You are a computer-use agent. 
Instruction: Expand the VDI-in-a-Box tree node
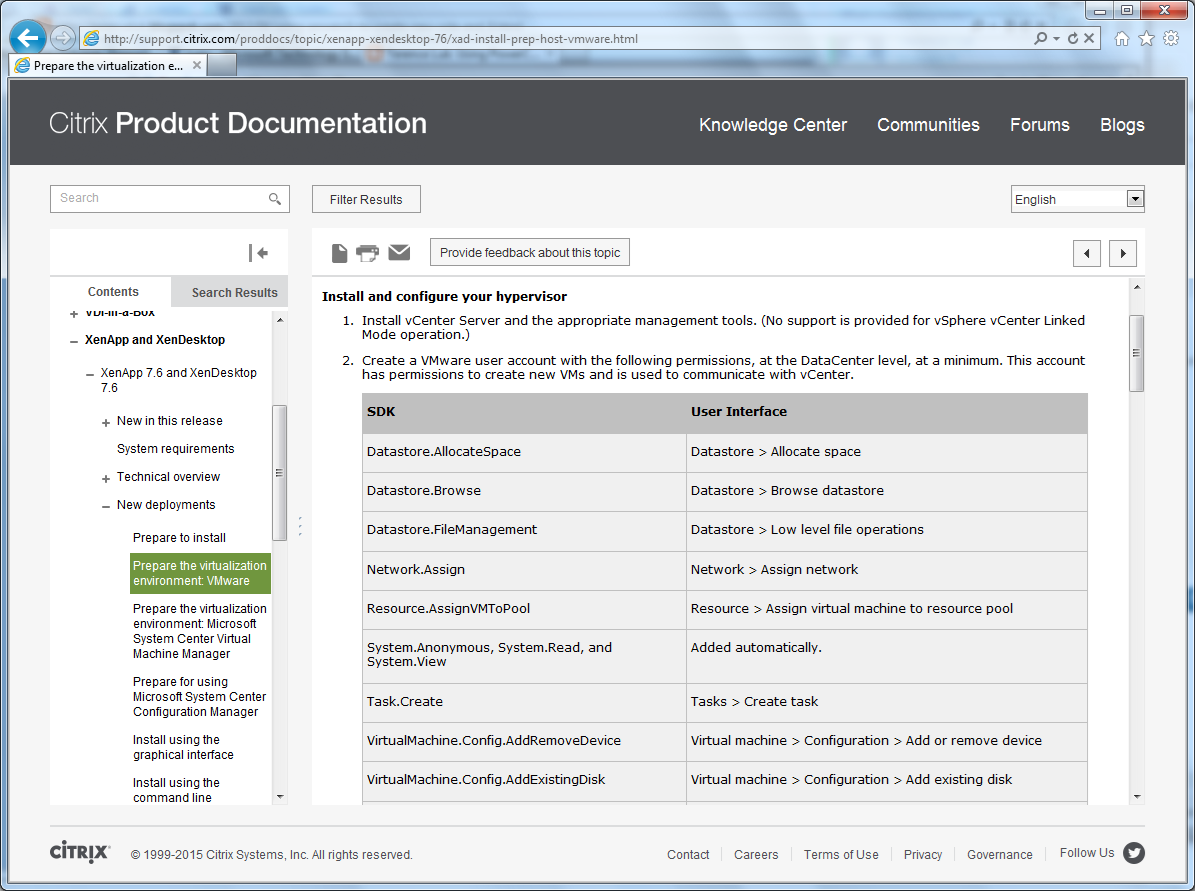[74, 314]
